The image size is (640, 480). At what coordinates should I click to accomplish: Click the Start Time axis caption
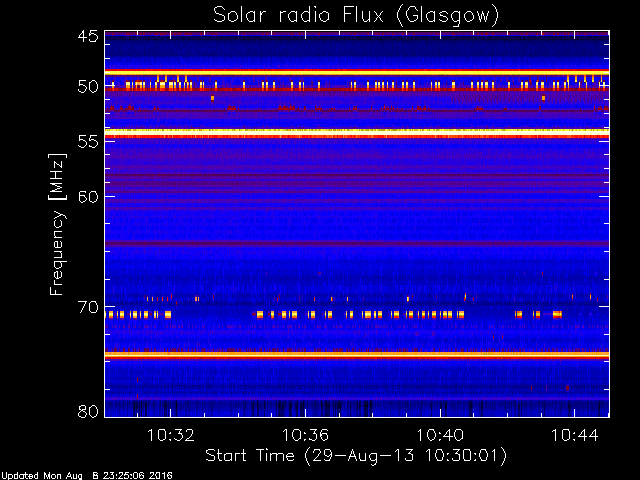point(356,456)
